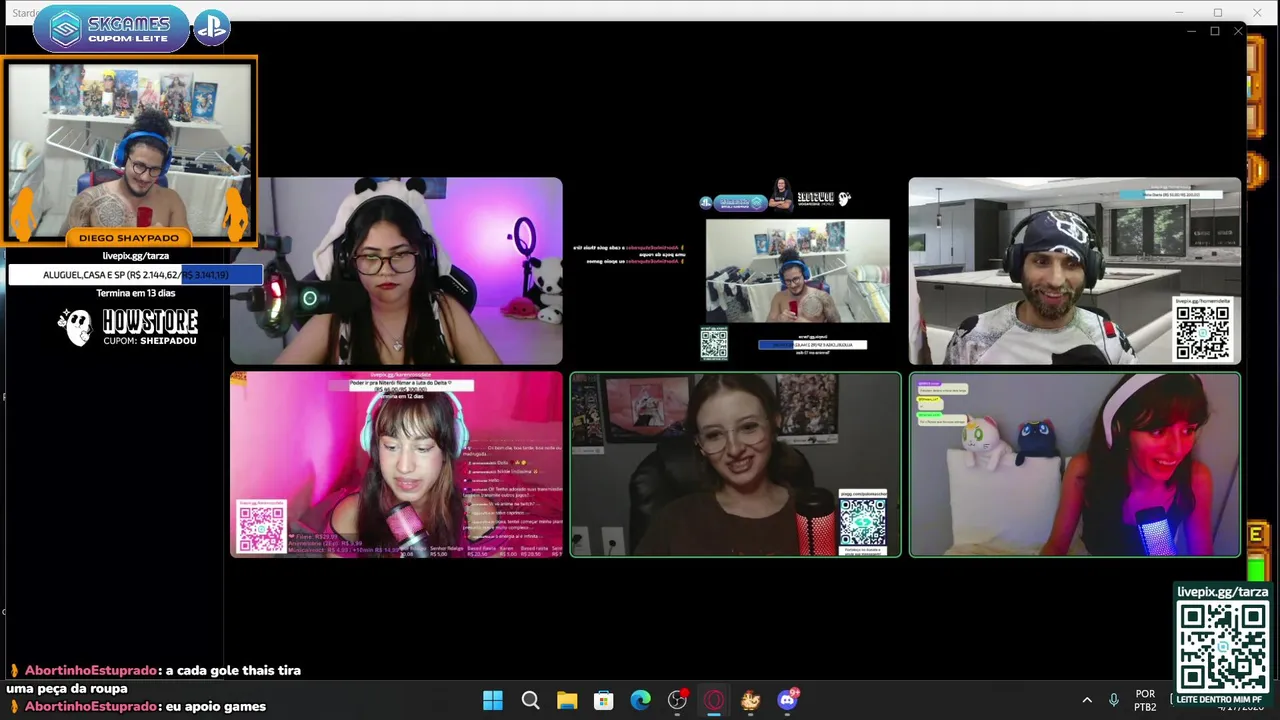Click the QR code in kitchen stream tile
The image size is (1280, 720).
coord(1202,333)
